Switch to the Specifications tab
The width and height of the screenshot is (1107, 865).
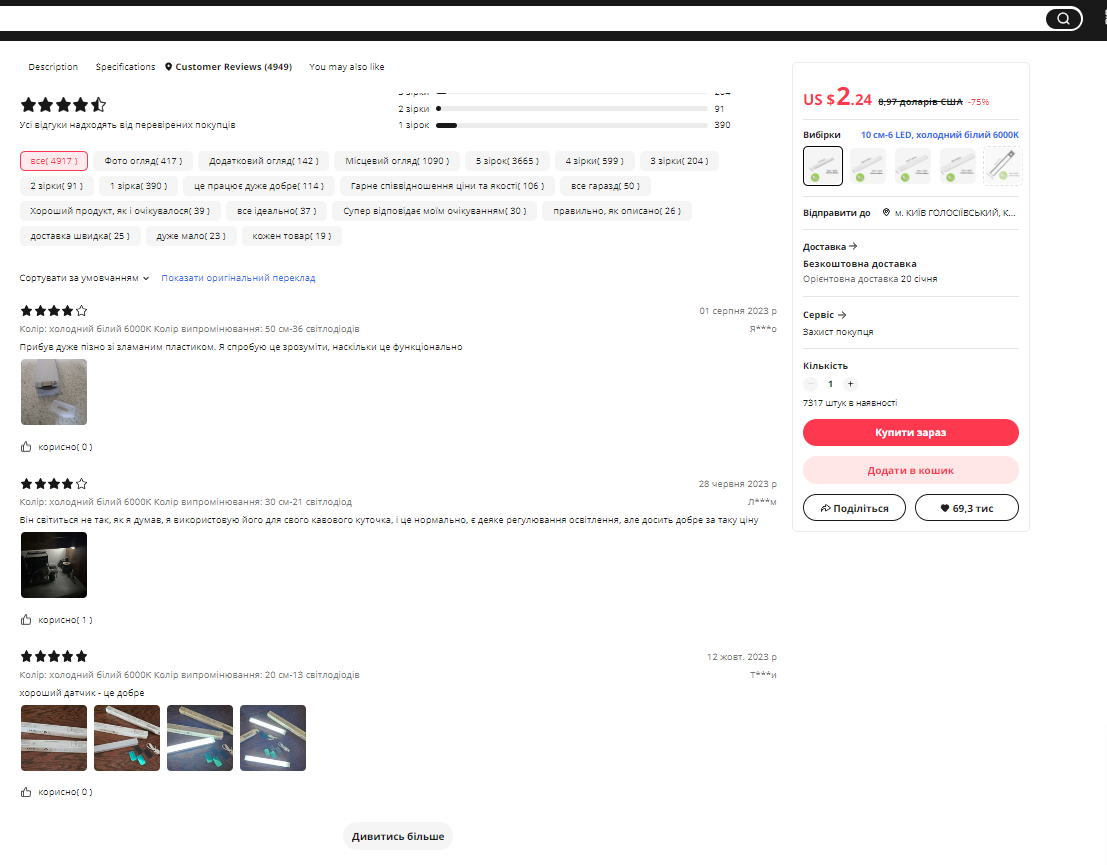coord(125,67)
